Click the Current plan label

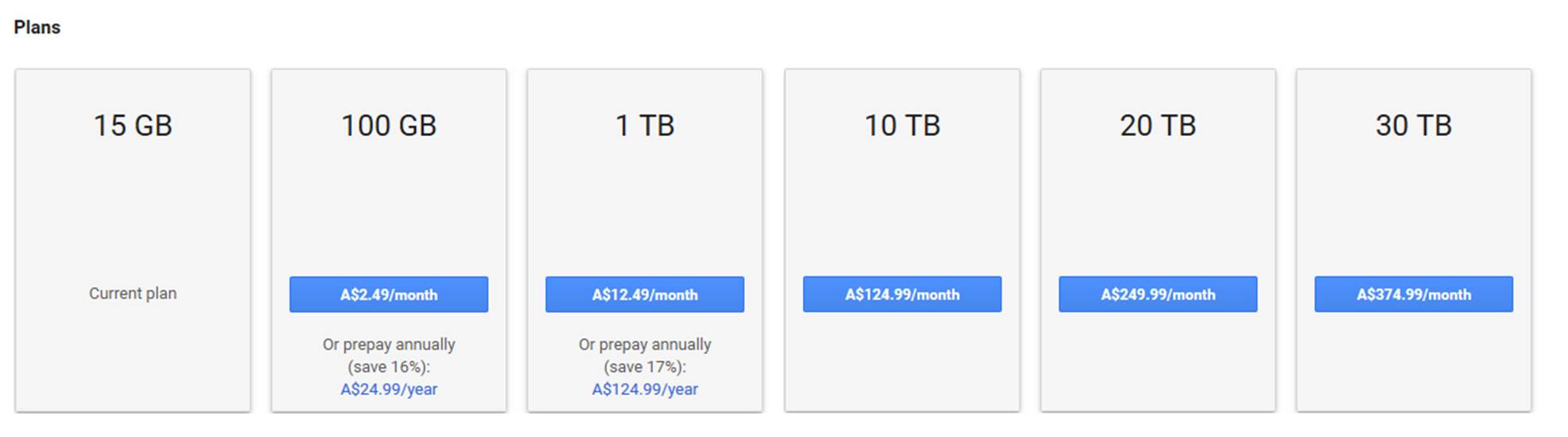click(133, 293)
